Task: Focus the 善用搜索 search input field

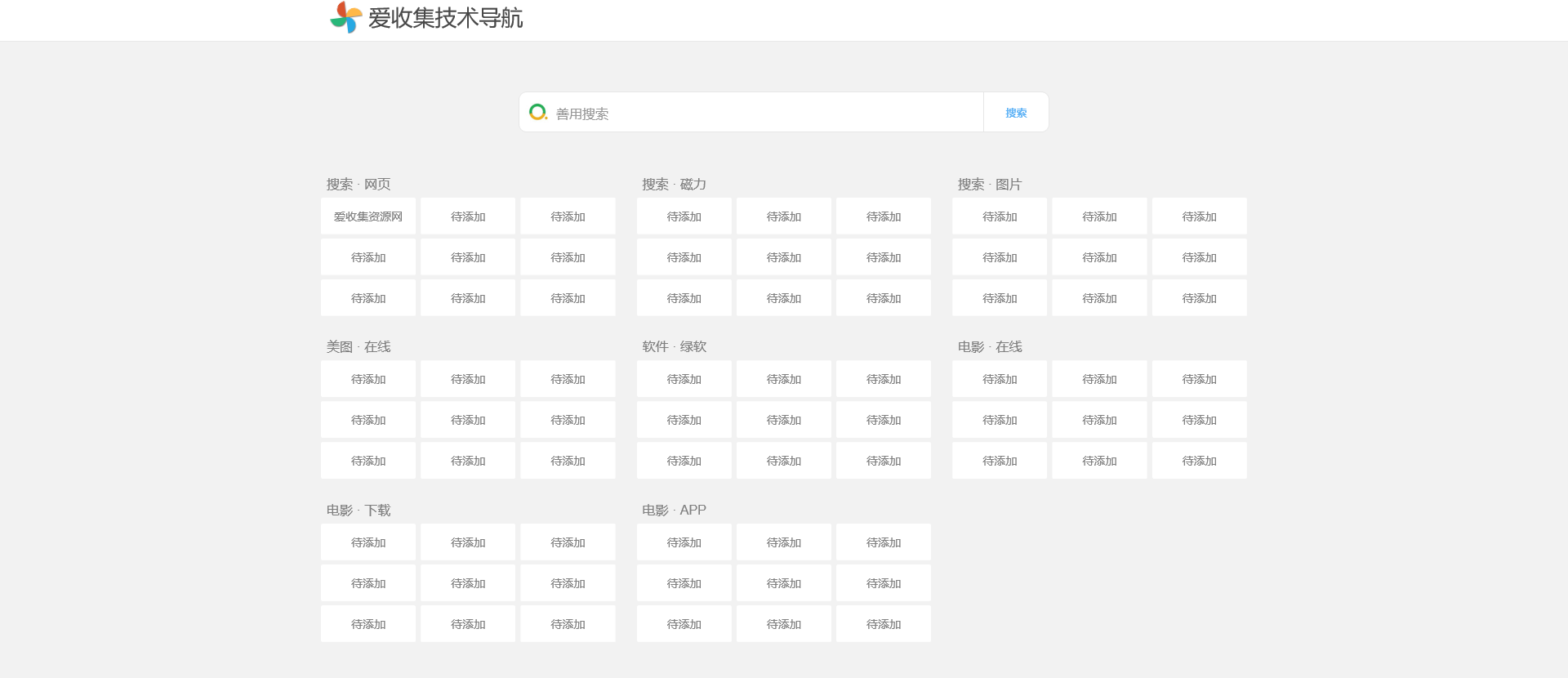Action: (764, 114)
